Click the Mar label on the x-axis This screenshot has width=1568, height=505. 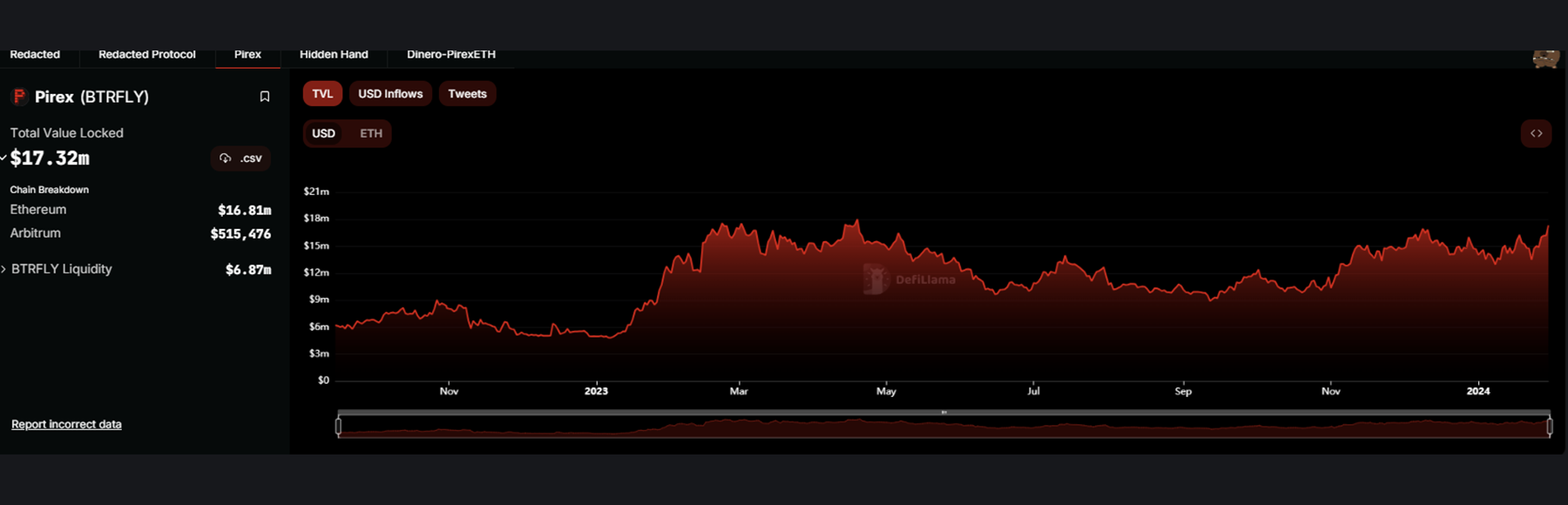(x=739, y=391)
